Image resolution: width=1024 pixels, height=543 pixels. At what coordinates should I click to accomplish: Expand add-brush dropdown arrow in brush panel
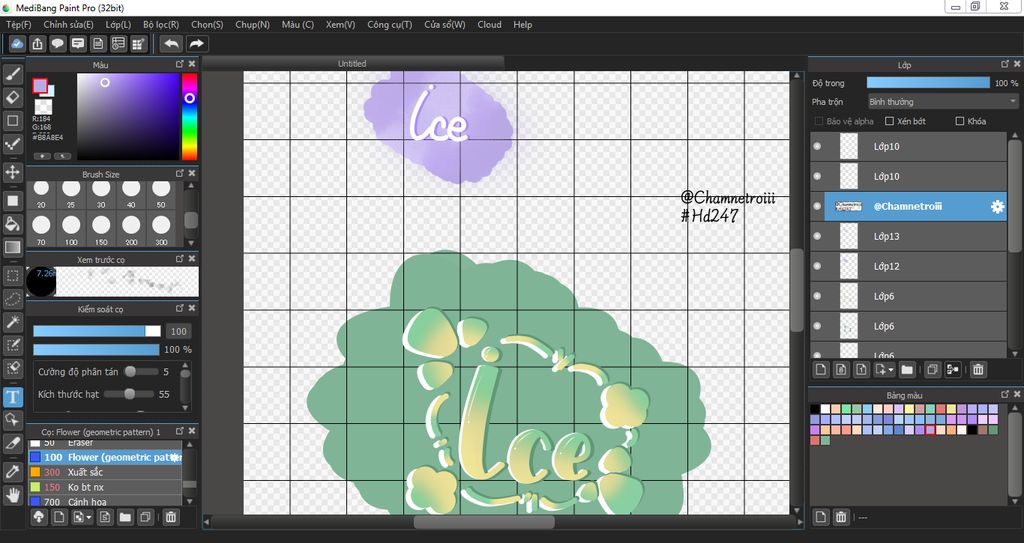point(89,518)
